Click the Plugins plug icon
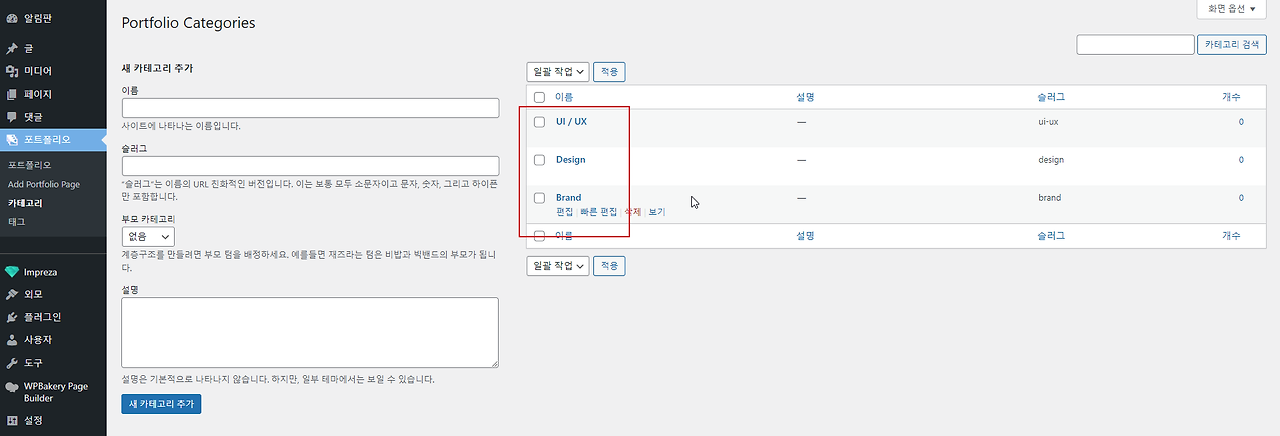The height and width of the screenshot is (436, 1280). pyautogui.click(x=12, y=317)
